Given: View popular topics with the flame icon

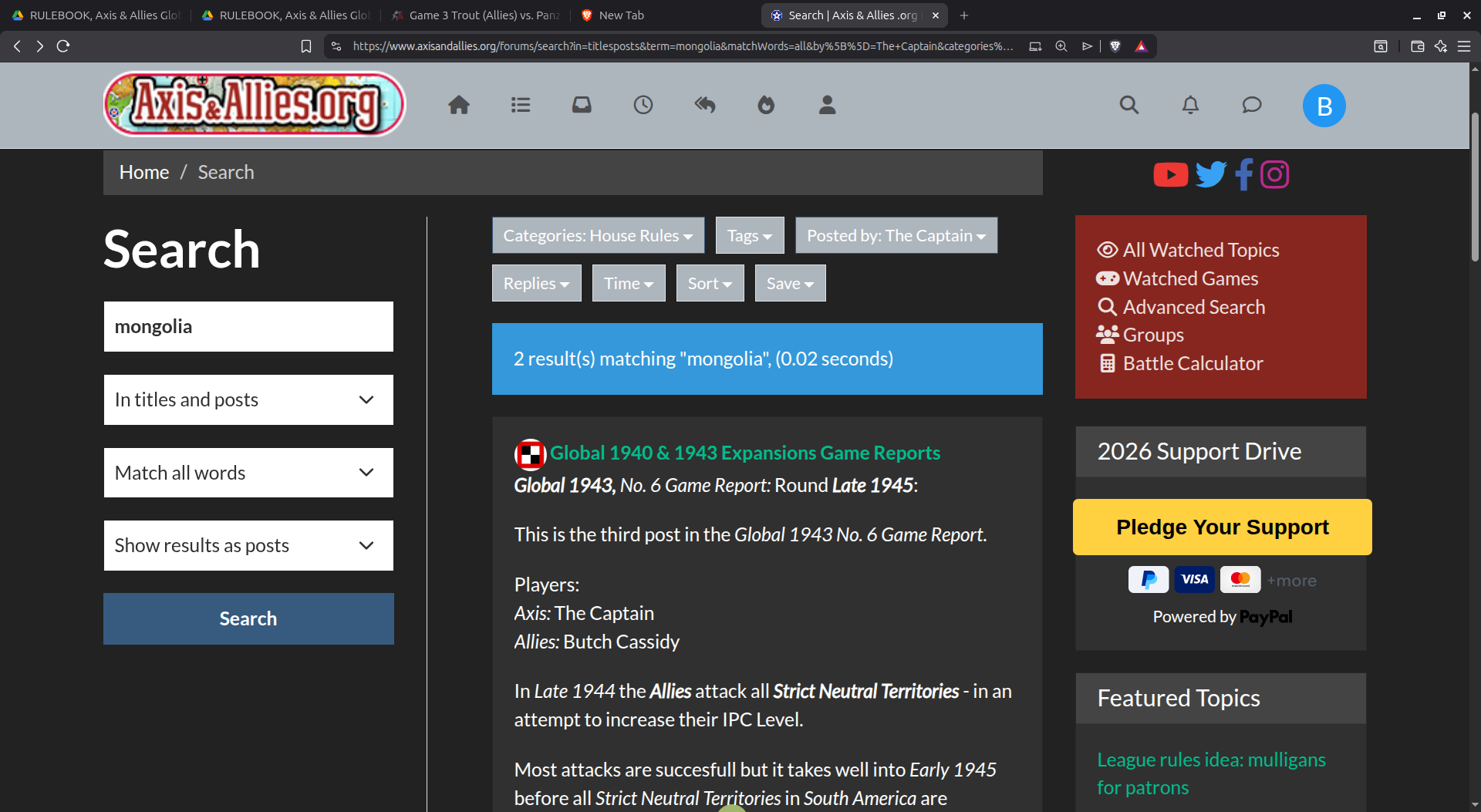Looking at the screenshot, I should pos(766,105).
